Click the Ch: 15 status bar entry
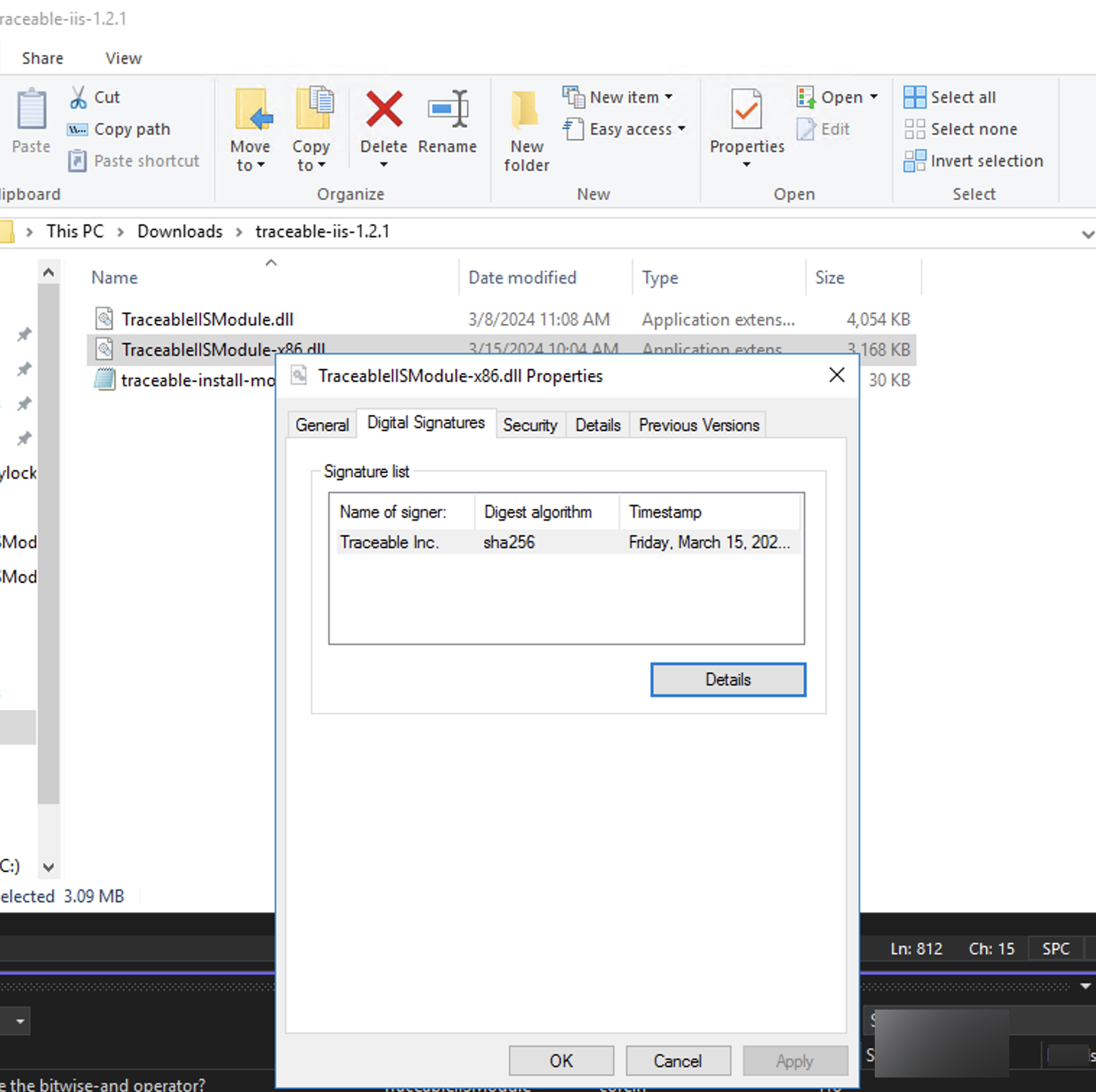The height and width of the screenshot is (1092, 1096). pyautogui.click(x=992, y=949)
